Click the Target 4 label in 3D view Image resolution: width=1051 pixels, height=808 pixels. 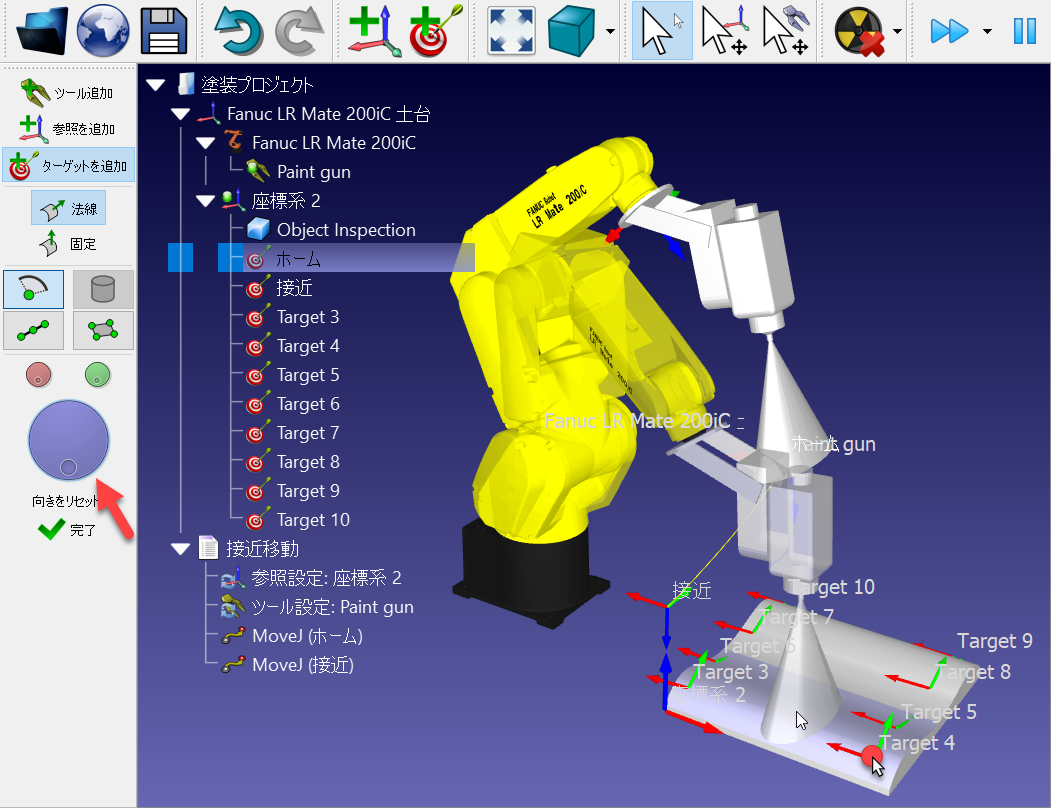(917, 743)
